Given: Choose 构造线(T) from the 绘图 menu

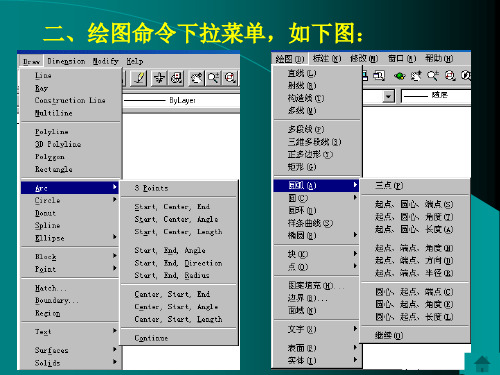Looking at the screenshot, I should click(x=317, y=98).
